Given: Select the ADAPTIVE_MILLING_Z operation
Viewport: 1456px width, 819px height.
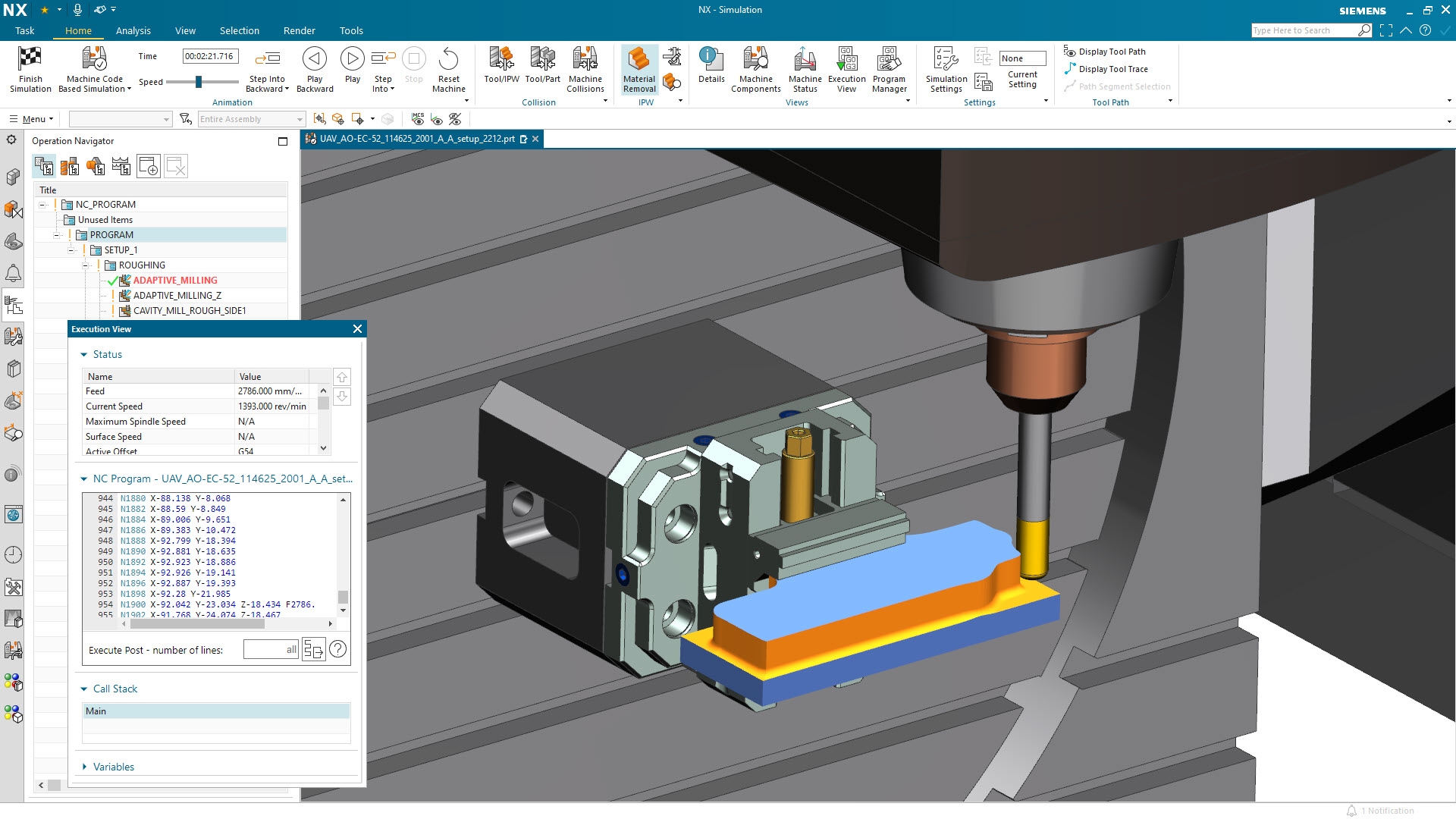Looking at the screenshot, I should pyautogui.click(x=177, y=296).
